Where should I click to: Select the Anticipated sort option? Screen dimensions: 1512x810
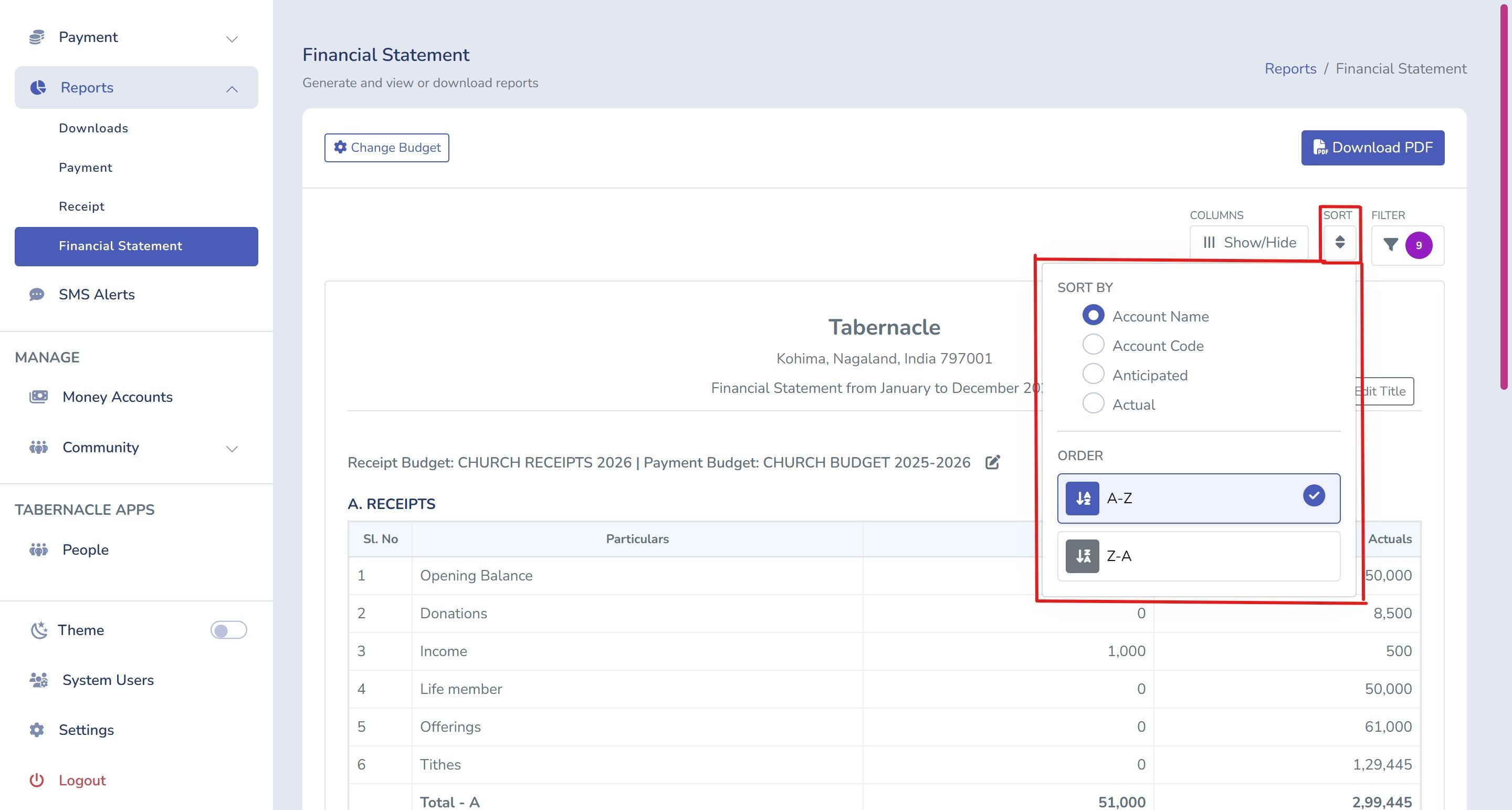click(x=1093, y=374)
